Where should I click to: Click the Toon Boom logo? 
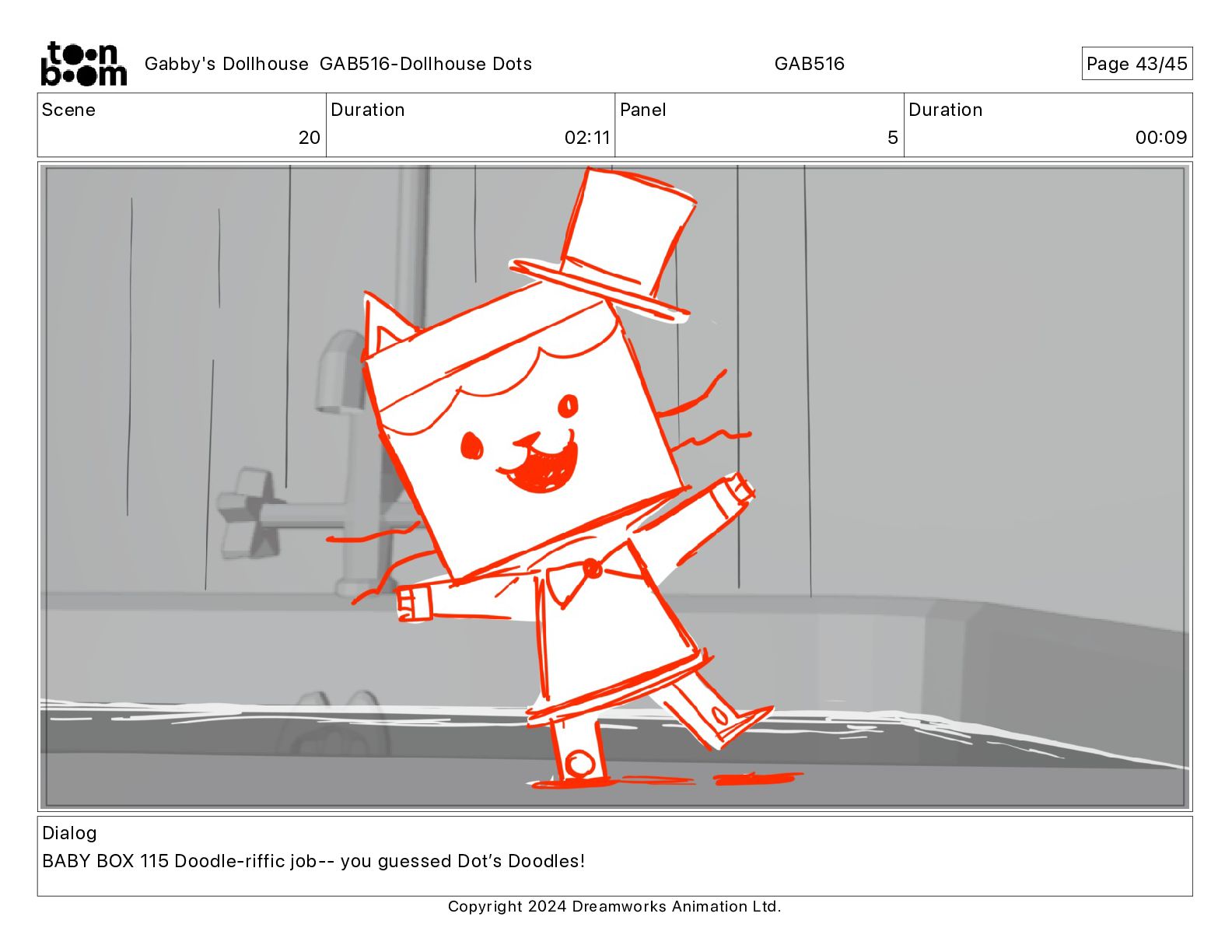(x=83, y=64)
